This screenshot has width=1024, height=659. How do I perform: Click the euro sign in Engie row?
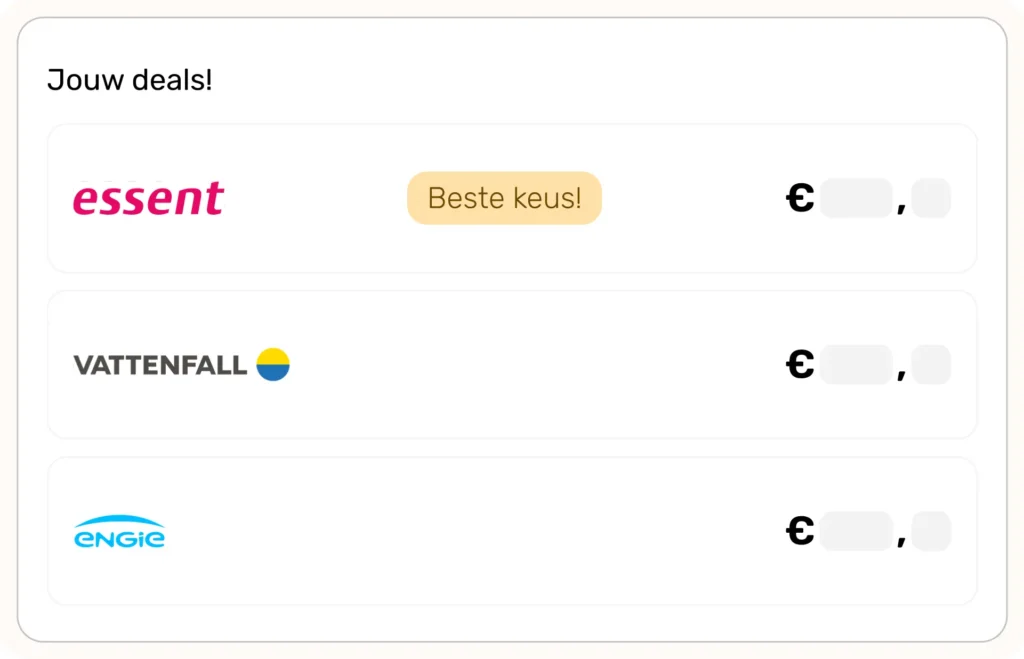click(x=800, y=531)
